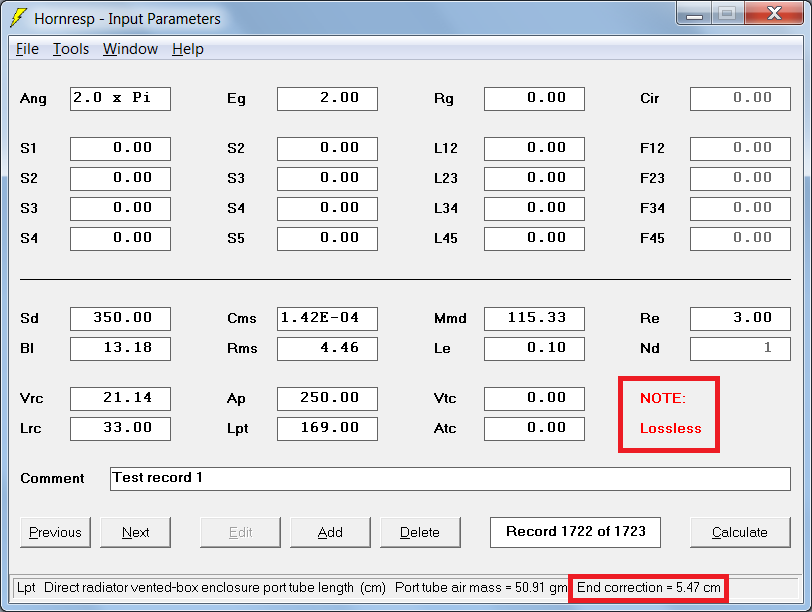Screen dimensions: 812x612
Task: Select the Vrc field showing 21.14
Action: click(x=120, y=399)
